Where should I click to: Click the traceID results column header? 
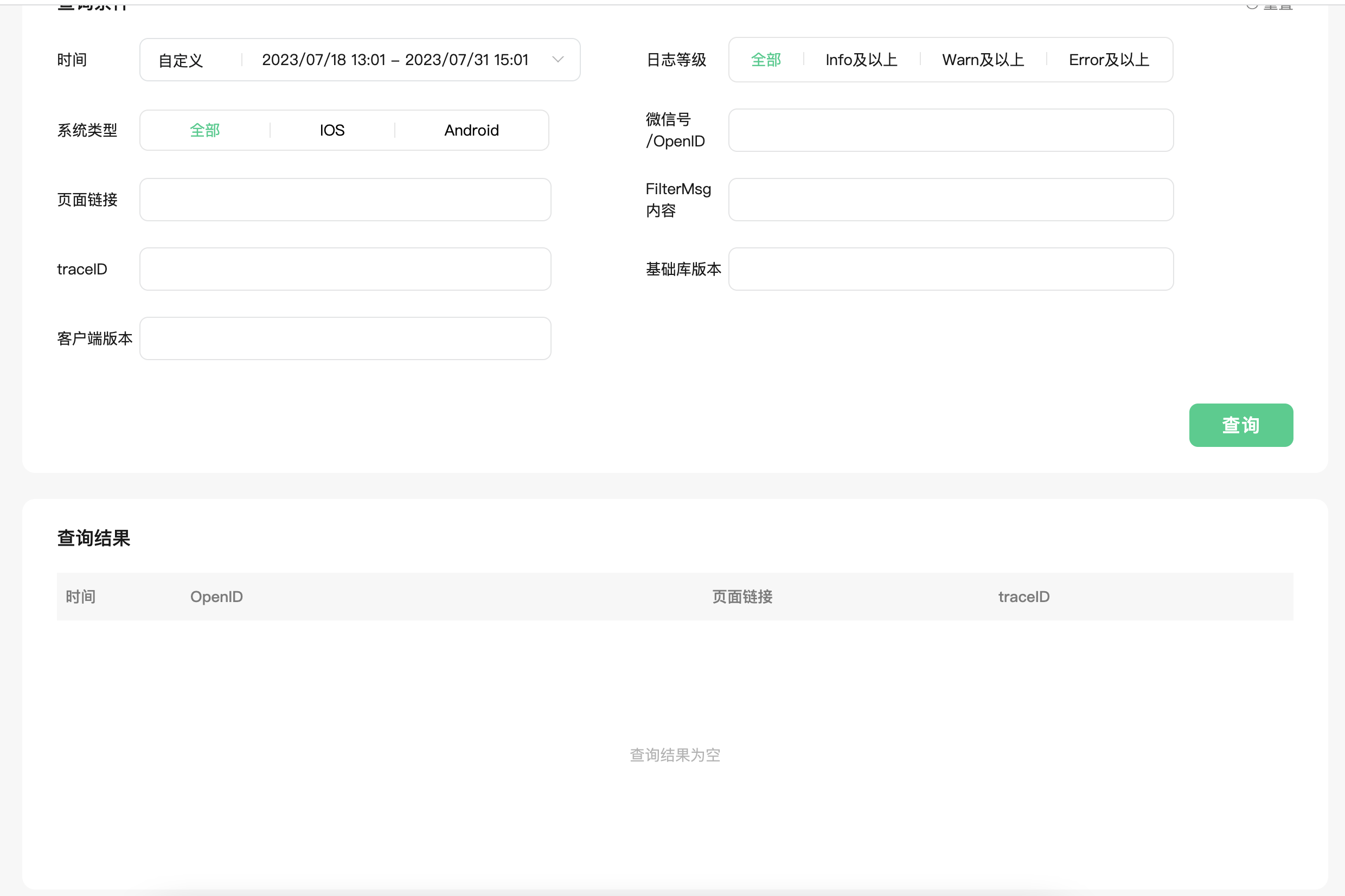[1023, 597]
